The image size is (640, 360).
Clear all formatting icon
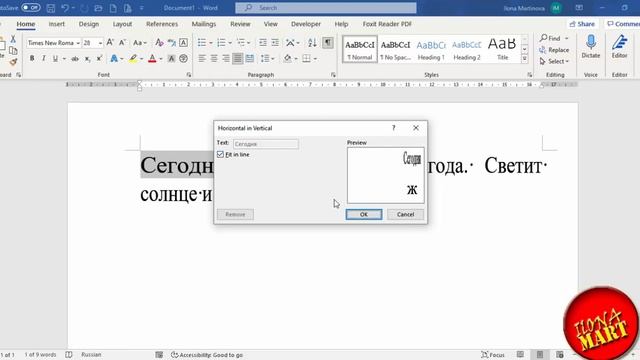click(x=160, y=42)
